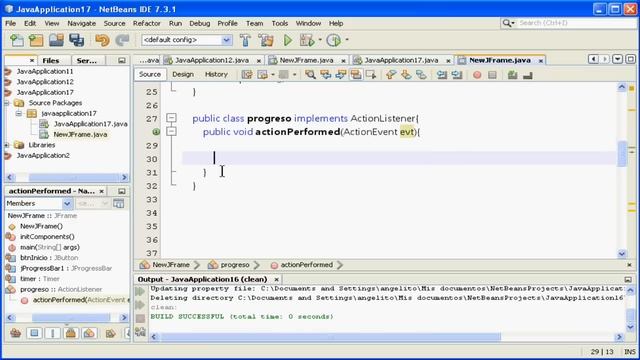
Task: Click progreso in the breadcrumb bar
Action: 235,265
